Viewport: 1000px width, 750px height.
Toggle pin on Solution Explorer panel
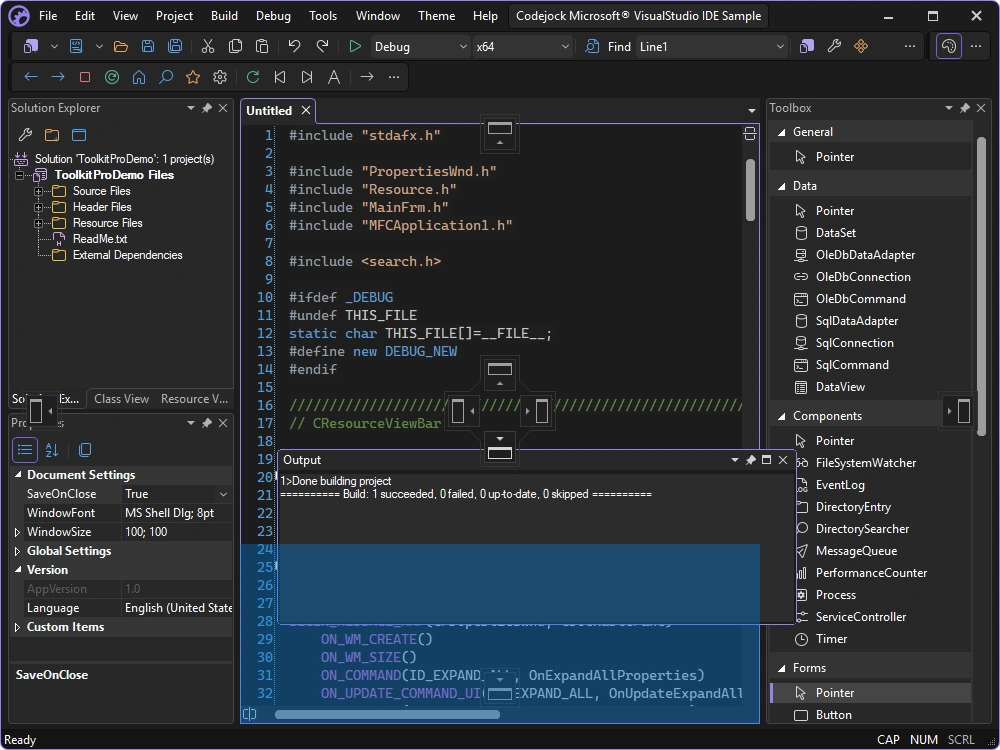[x=207, y=108]
